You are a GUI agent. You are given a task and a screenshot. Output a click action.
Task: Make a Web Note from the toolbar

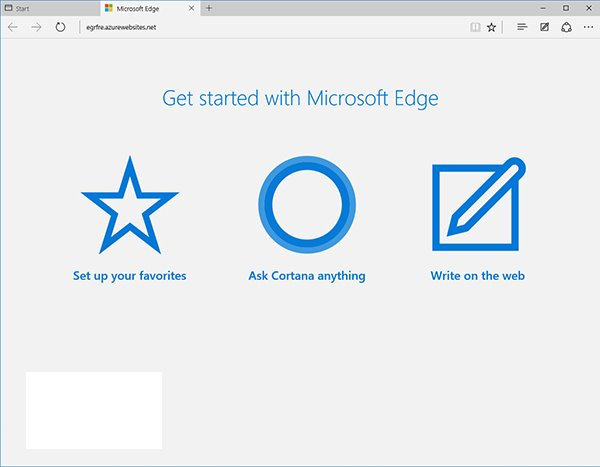[x=545, y=28]
